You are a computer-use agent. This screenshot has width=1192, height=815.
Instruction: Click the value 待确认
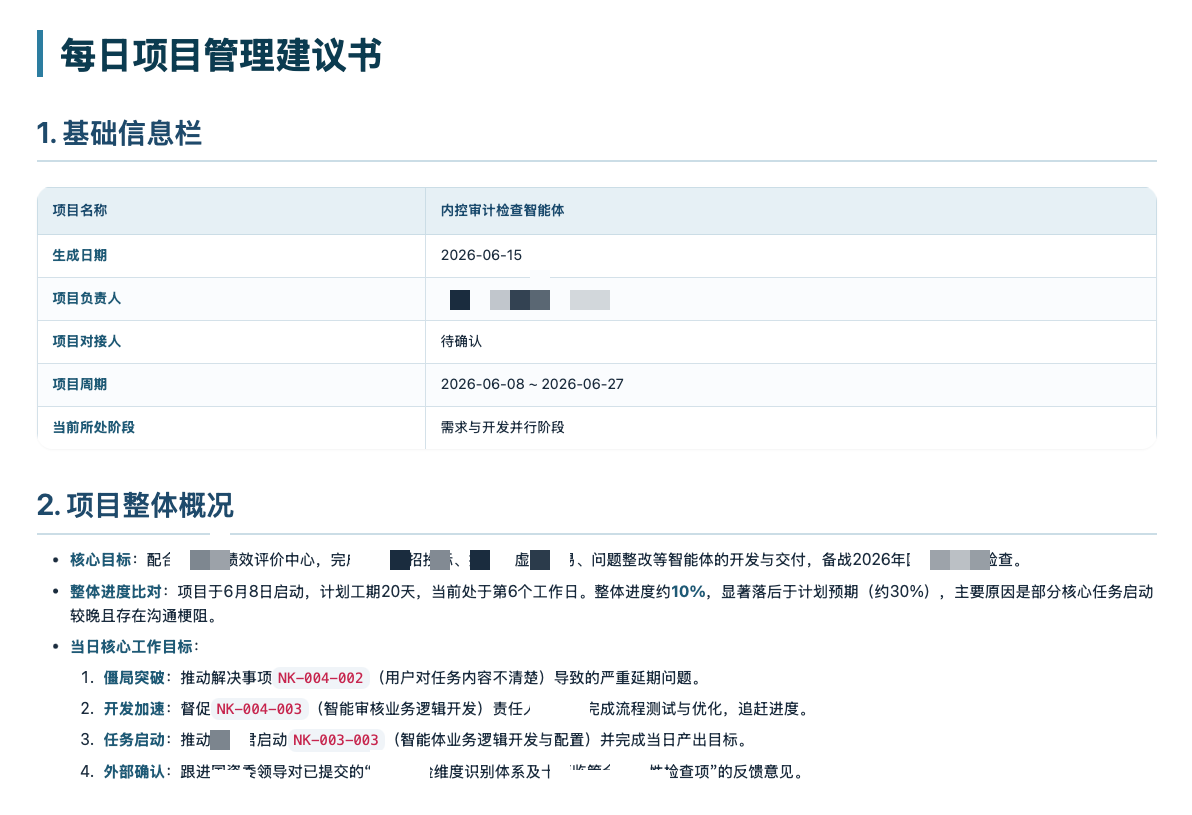[461, 341]
